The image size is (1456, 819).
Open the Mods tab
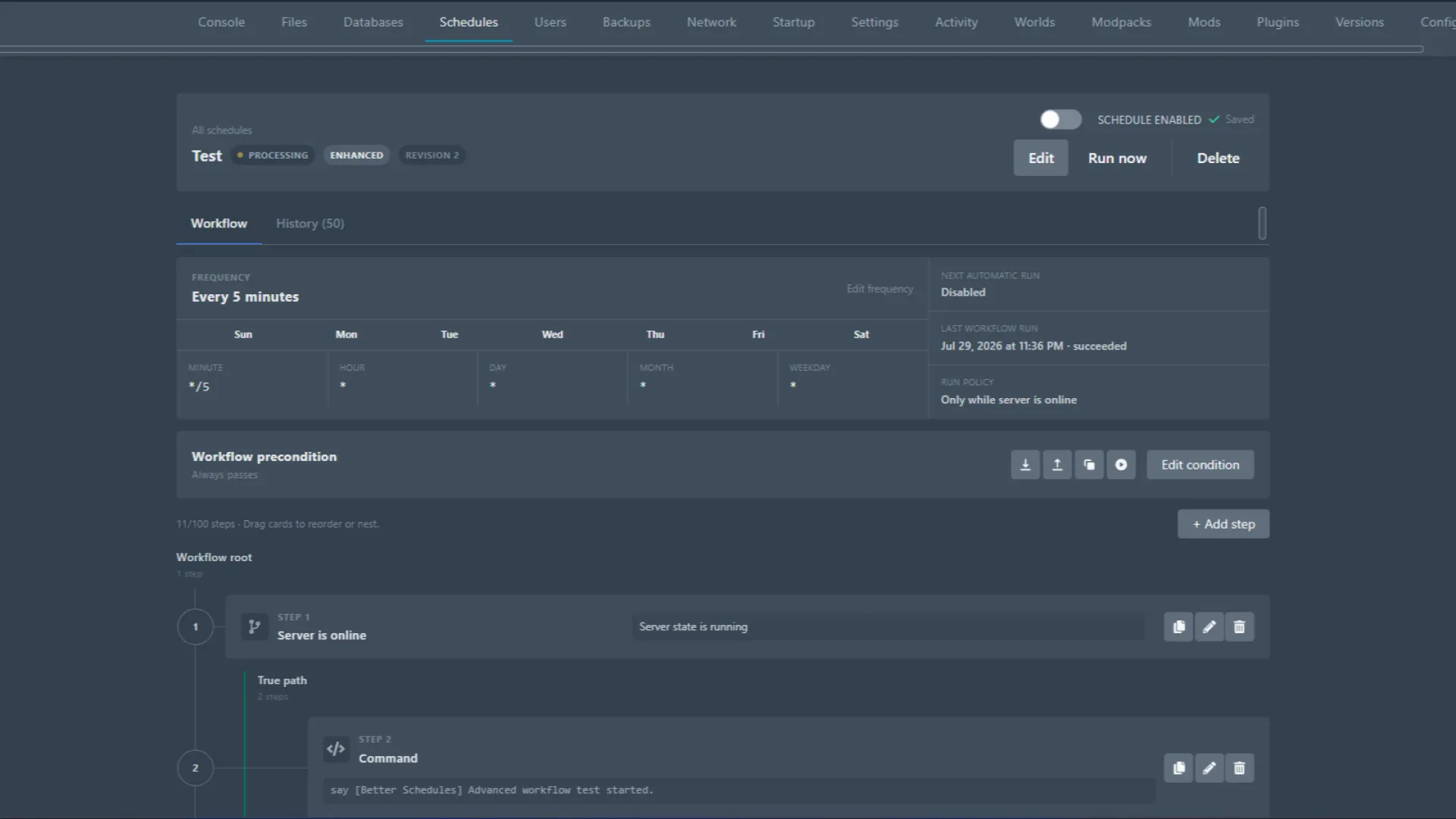tap(1204, 22)
